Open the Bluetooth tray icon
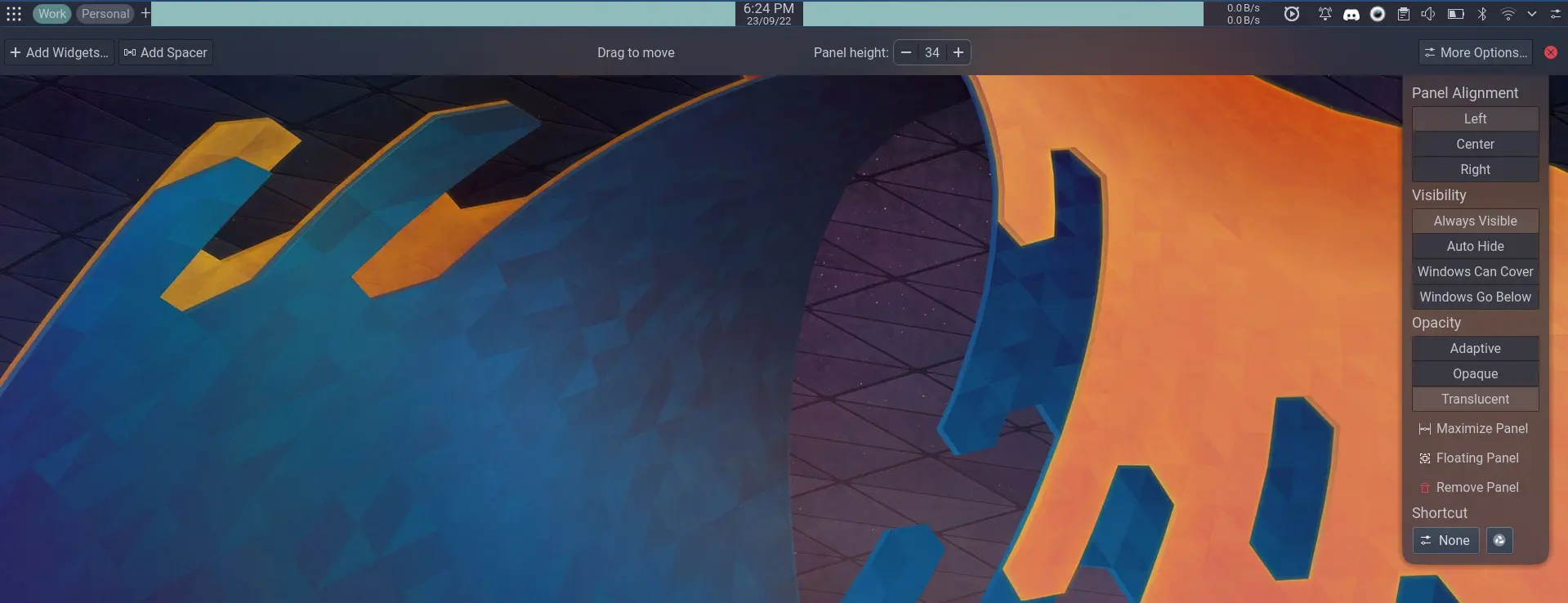1568x603 pixels. coord(1482,14)
